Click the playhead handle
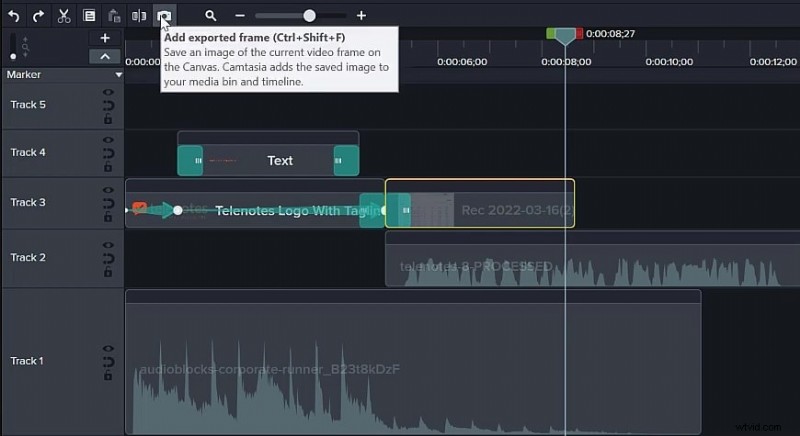Screen dimensions: 800x436 coord(565,36)
